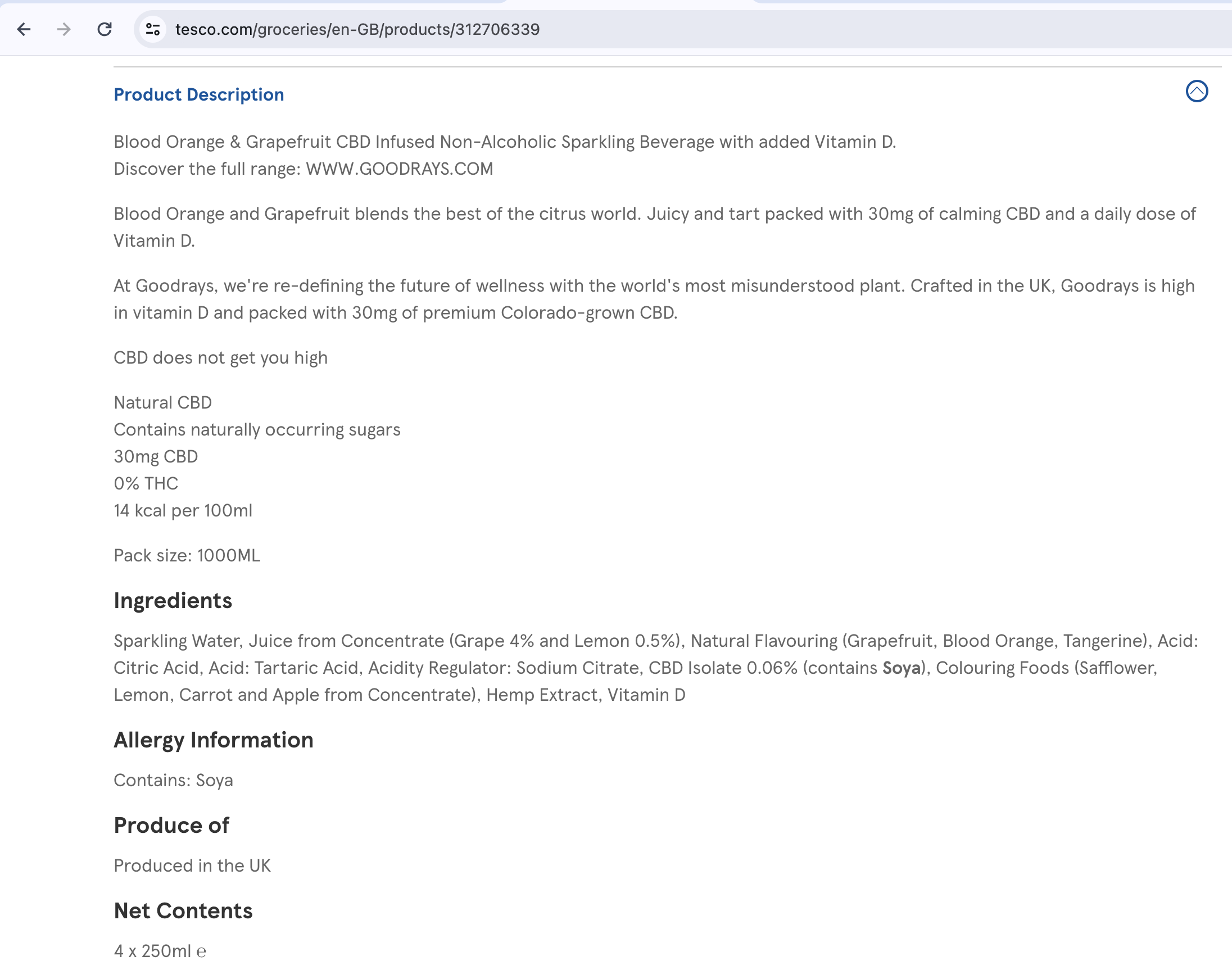The height and width of the screenshot is (970, 1232).
Task: Click the browser forward arrow
Action: coord(64,29)
